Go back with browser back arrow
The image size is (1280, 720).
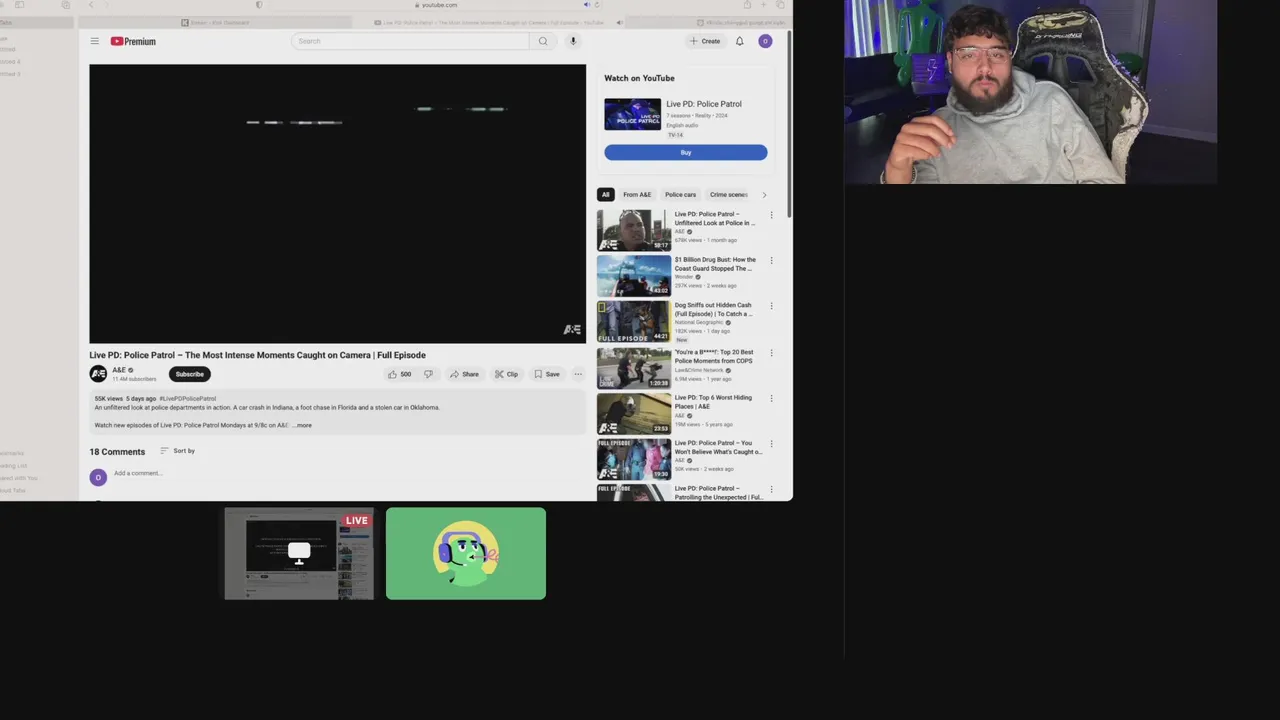pyautogui.click(x=91, y=5)
